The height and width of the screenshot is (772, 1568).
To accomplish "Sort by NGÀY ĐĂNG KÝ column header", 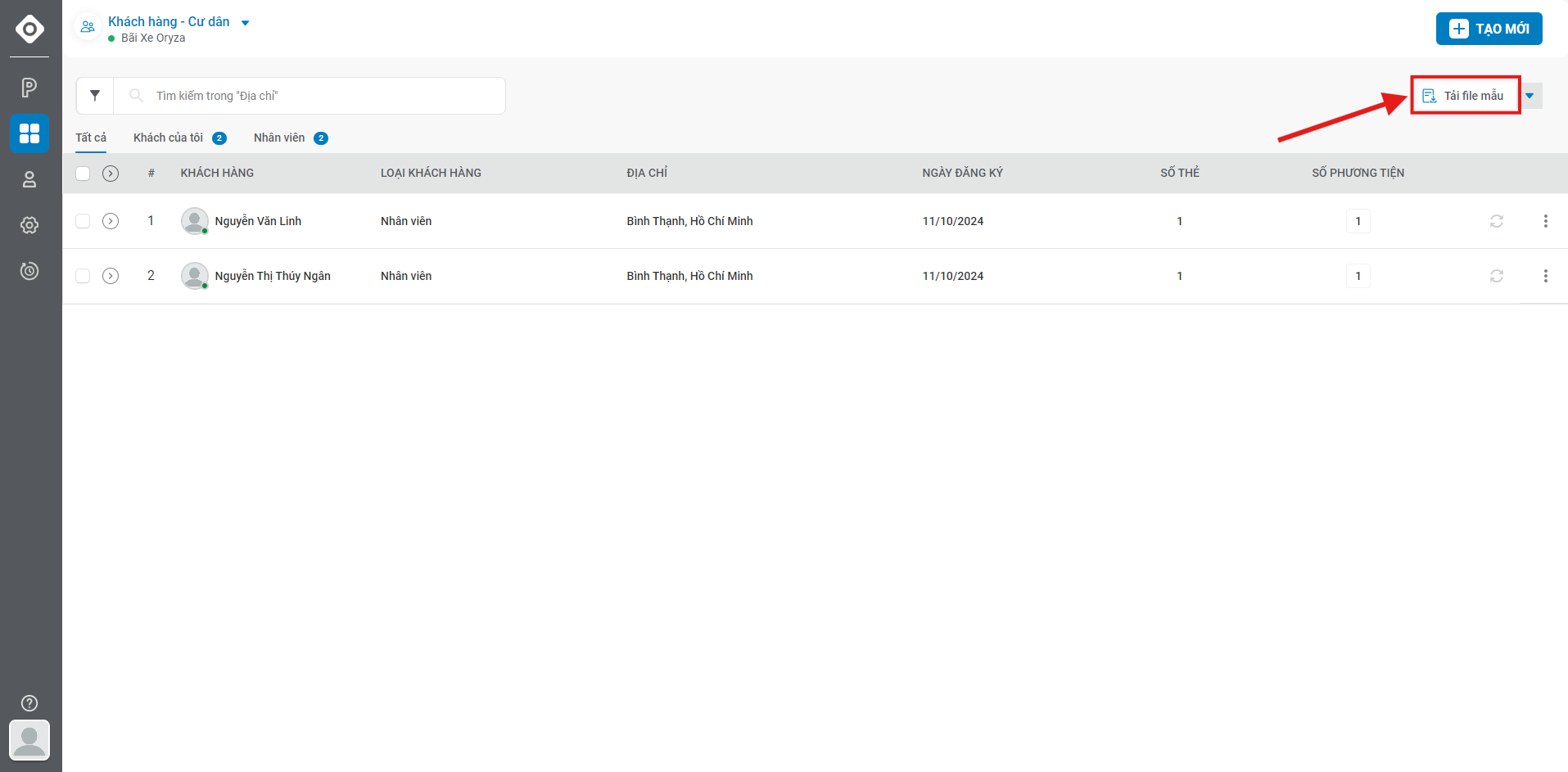I will [x=962, y=173].
